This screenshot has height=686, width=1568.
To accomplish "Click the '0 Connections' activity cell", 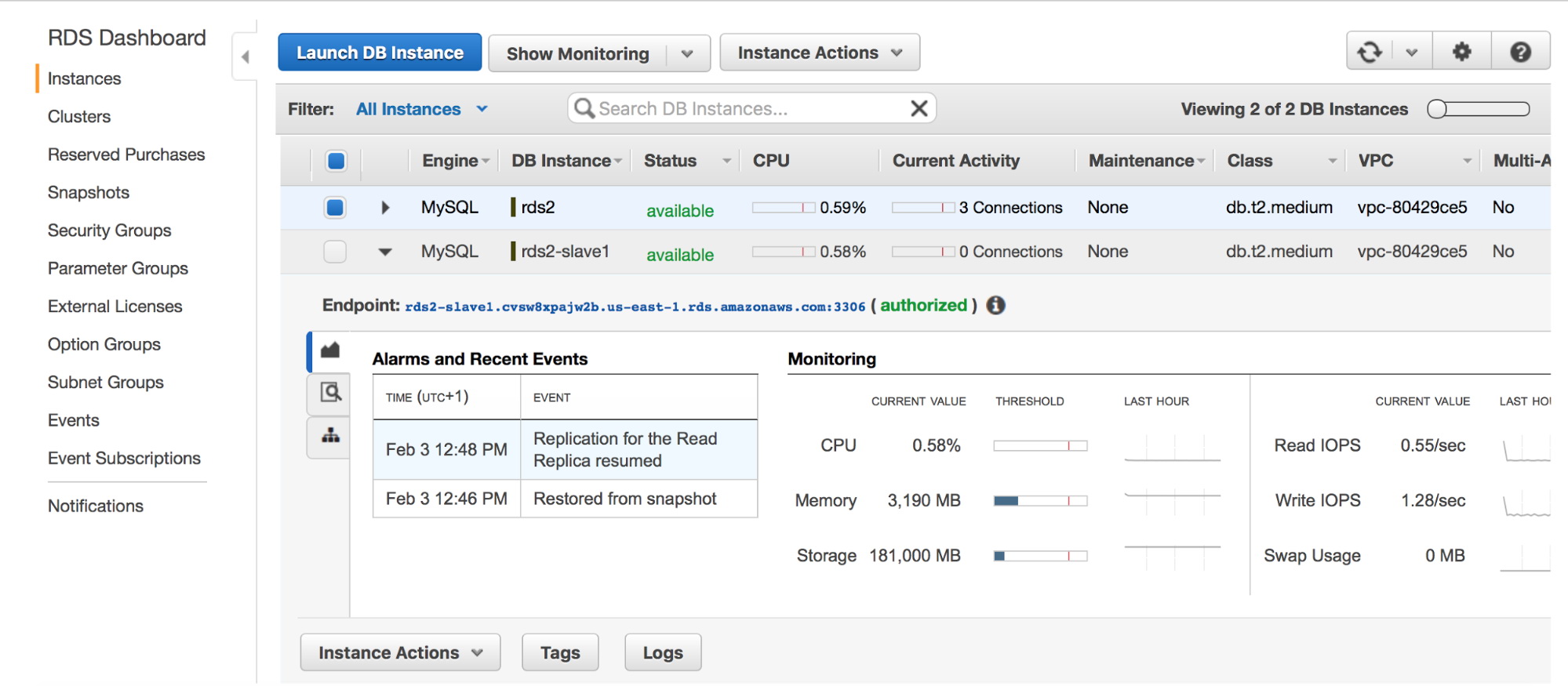I will pos(1010,252).
